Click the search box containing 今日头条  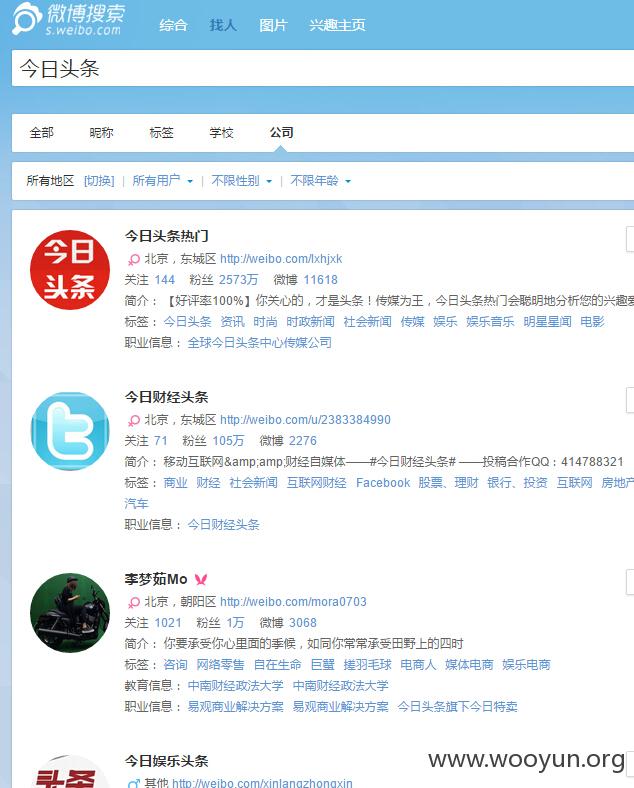[323, 68]
